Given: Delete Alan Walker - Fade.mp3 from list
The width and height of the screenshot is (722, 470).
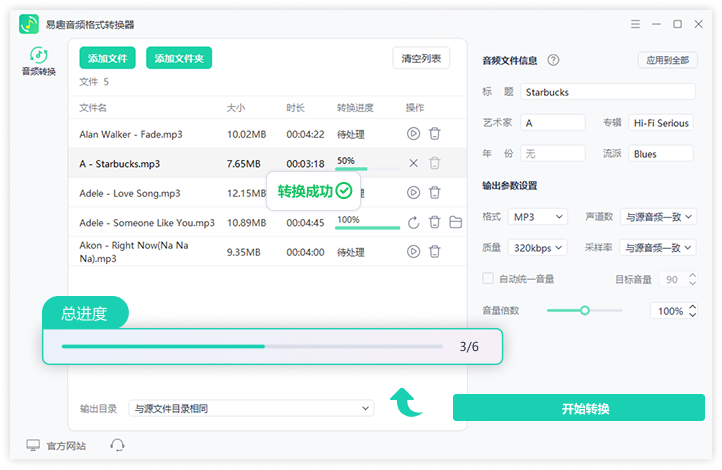Looking at the screenshot, I should (435, 134).
